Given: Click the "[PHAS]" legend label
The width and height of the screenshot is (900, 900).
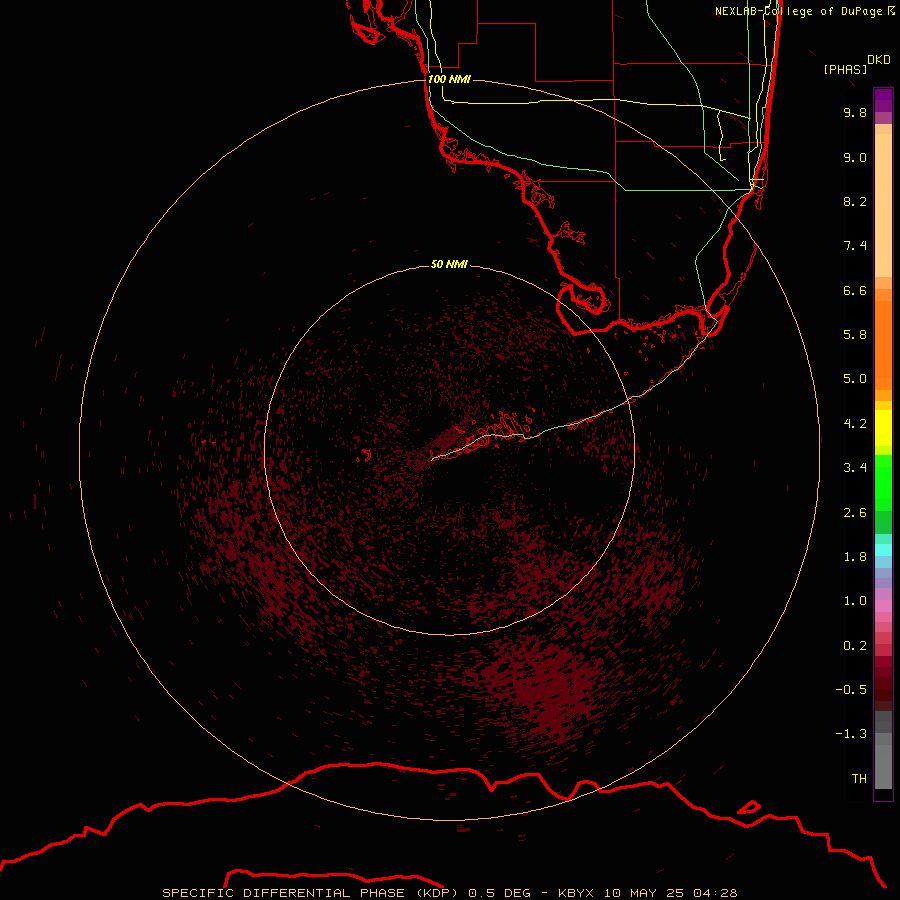Looking at the screenshot, I should [x=845, y=69].
